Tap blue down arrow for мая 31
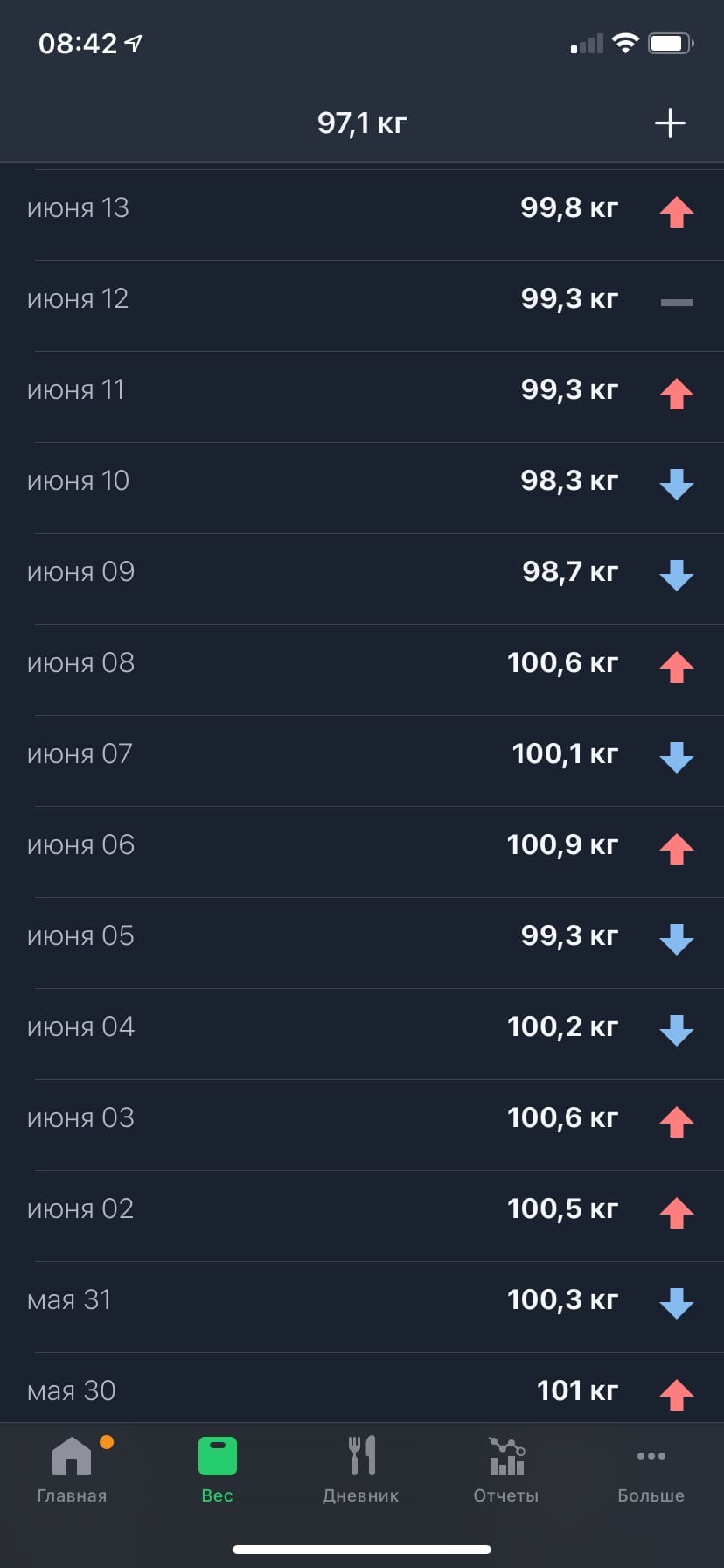Image resolution: width=724 pixels, height=1568 pixels. coord(676,1303)
